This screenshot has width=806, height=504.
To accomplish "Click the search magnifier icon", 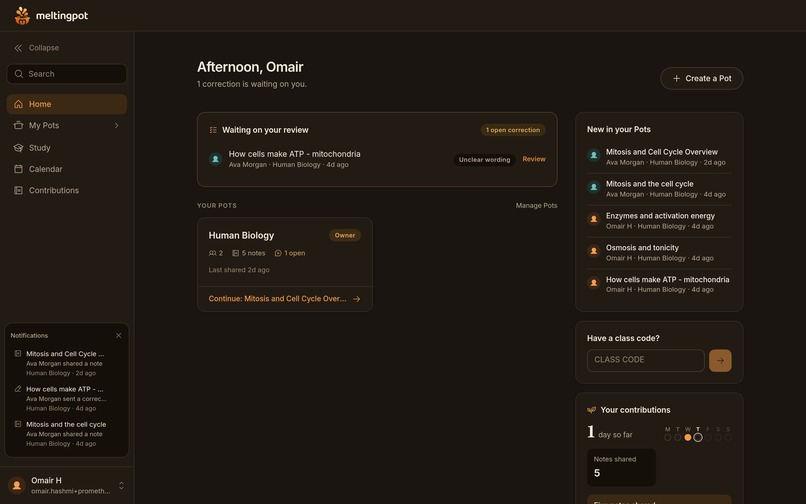I will [x=19, y=74].
